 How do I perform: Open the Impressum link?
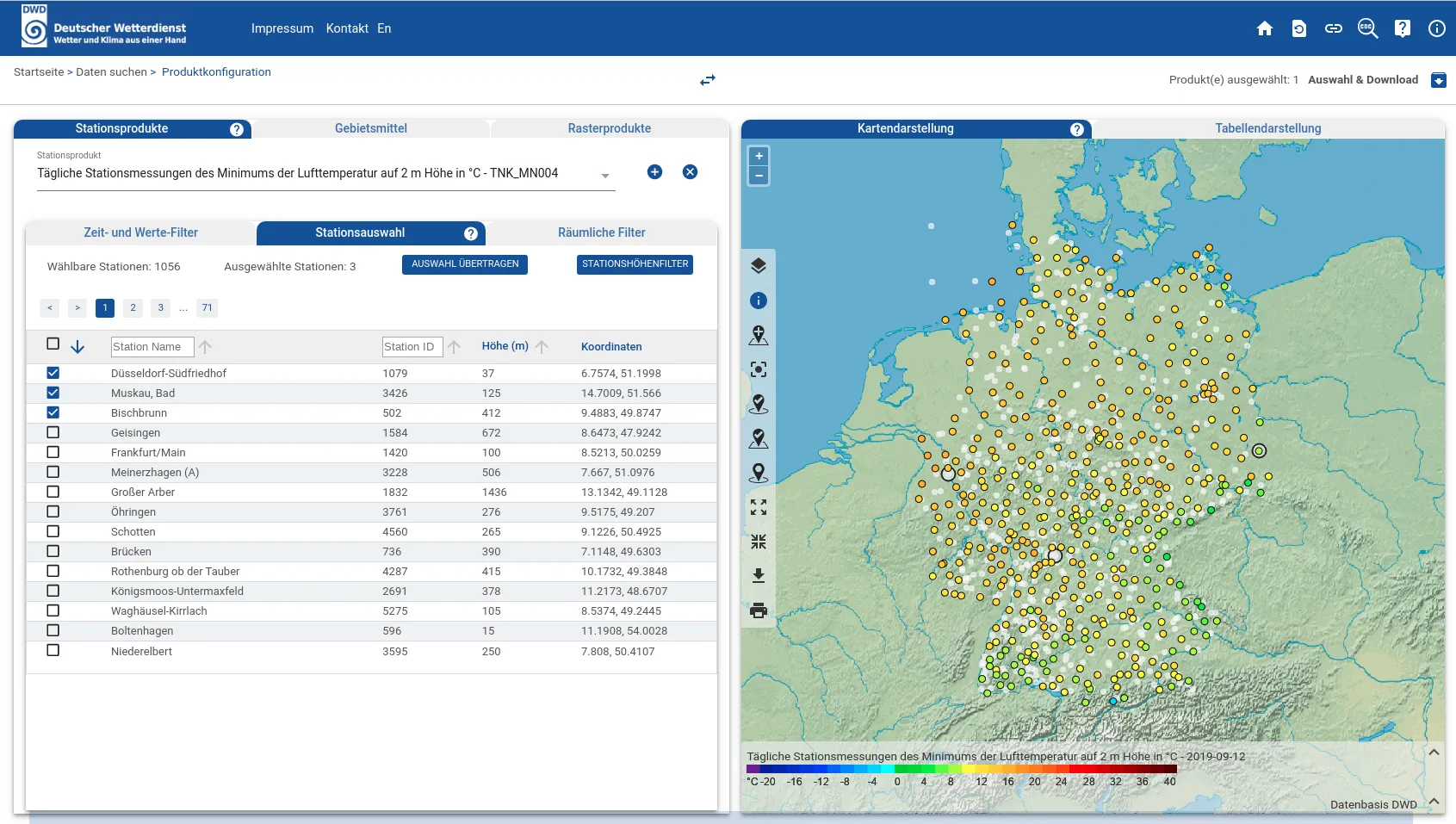[282, 28]
